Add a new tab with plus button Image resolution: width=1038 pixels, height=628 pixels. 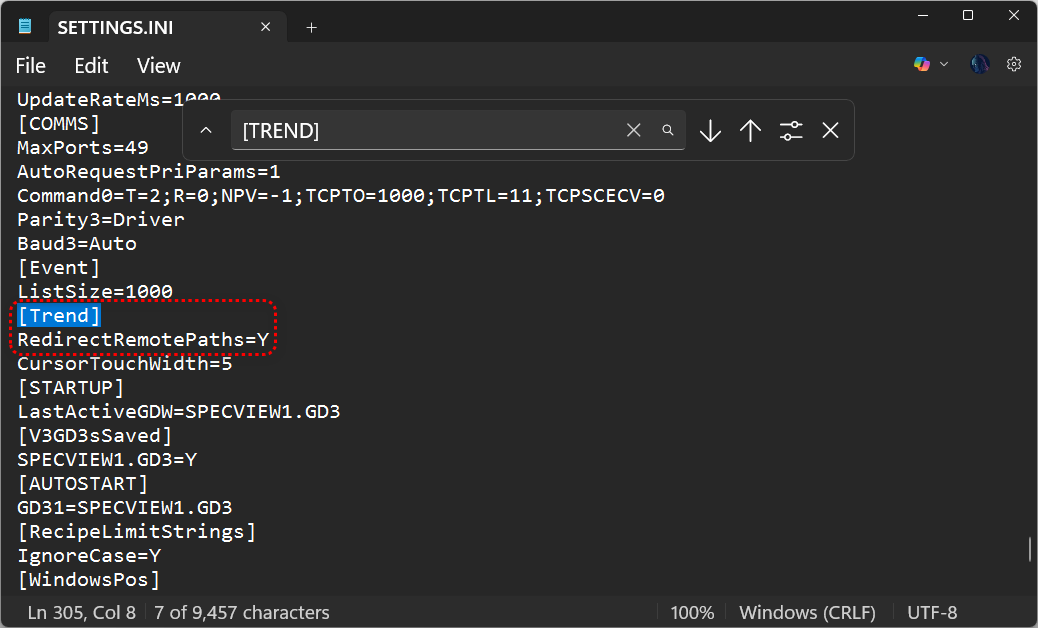[311, 27]
